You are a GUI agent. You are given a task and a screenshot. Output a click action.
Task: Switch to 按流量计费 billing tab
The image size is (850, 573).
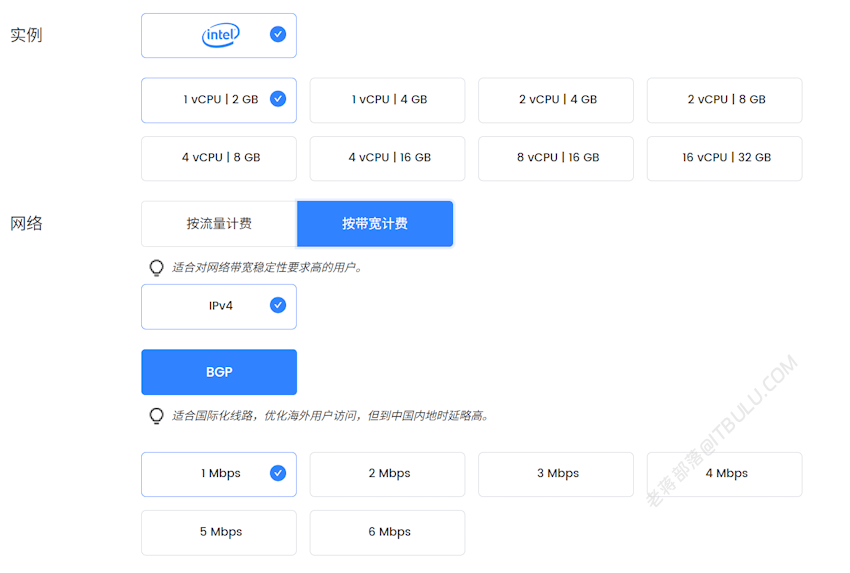pyautogui.click(x=219, y=223)
